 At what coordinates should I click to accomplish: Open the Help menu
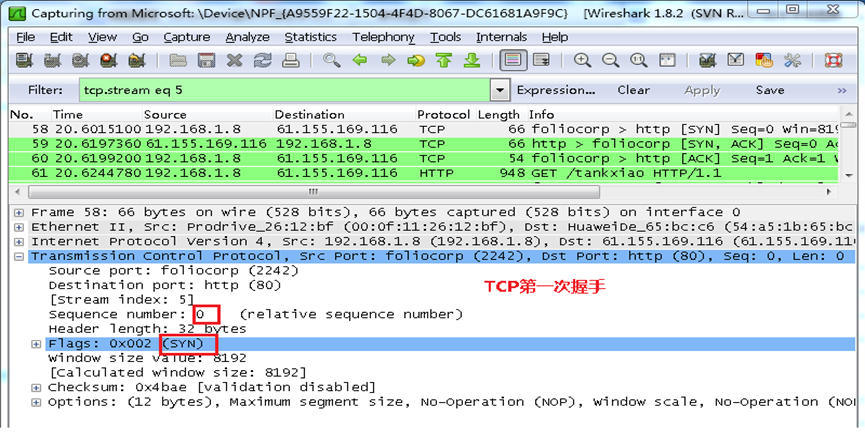point(554,37)
